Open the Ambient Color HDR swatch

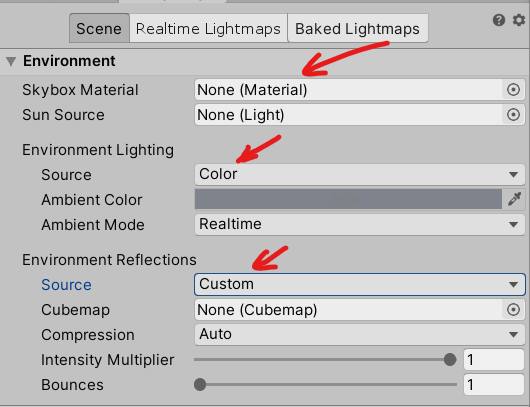[x=348, y=199]
